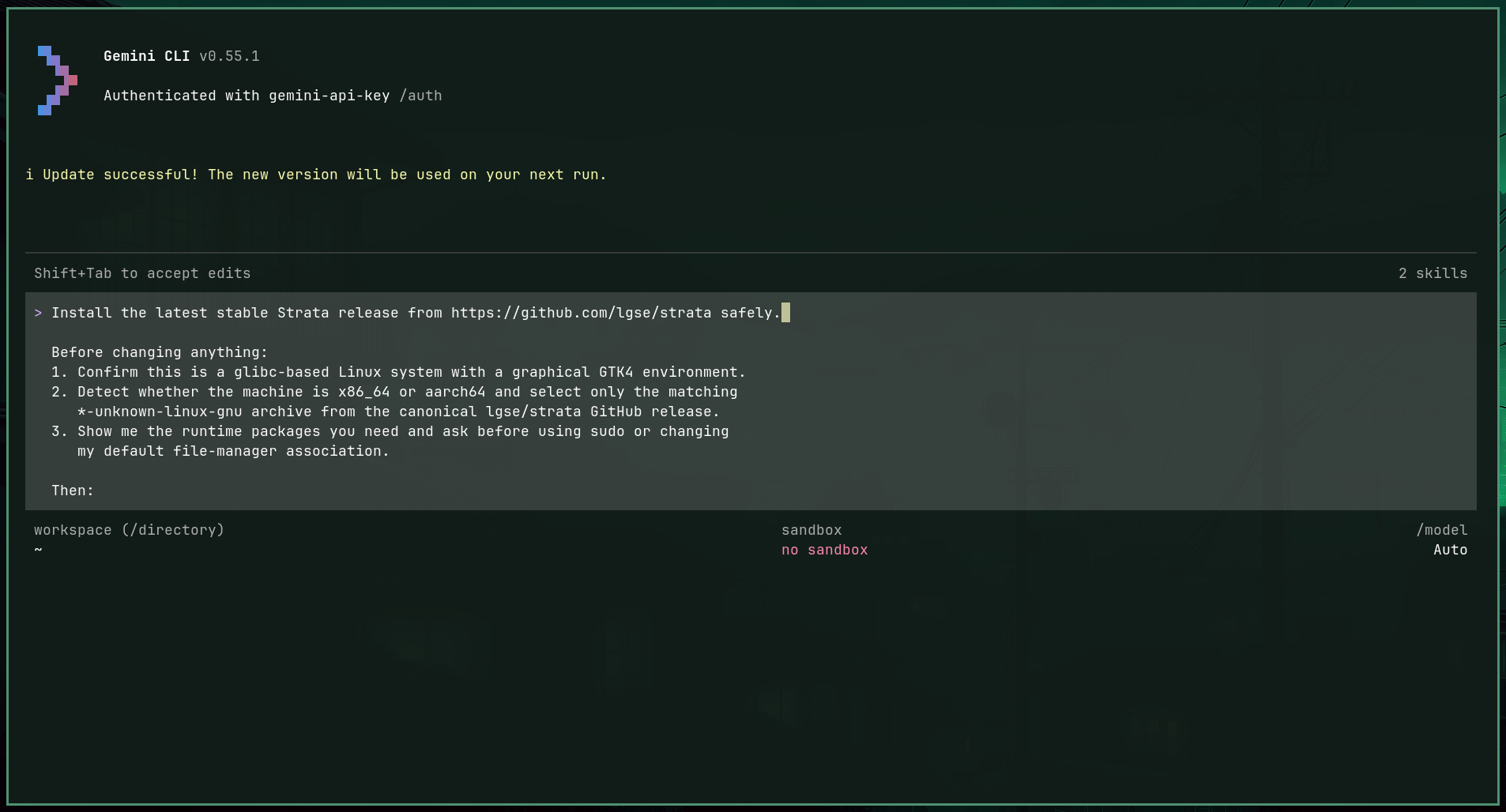
Task: Click the Gemini CLI pixel logo
Action: coord(58,81)
